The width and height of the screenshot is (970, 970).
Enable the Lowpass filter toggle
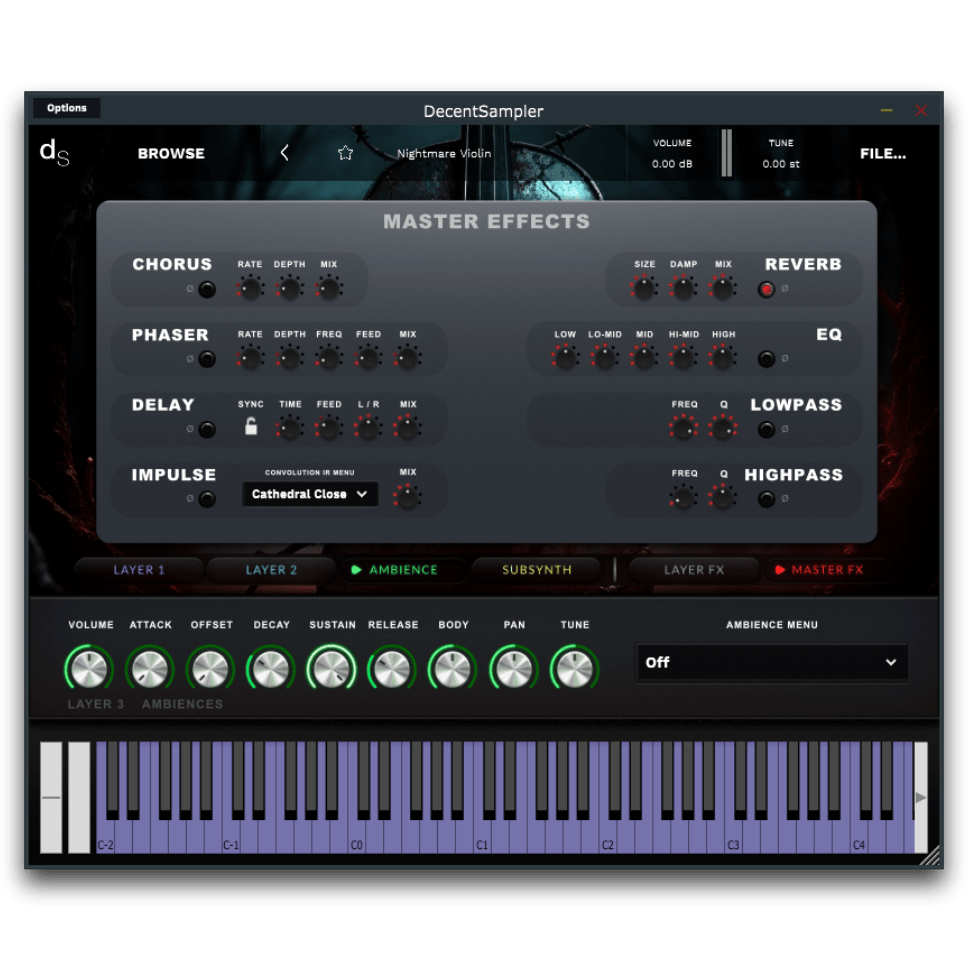(x=766, y=429)
